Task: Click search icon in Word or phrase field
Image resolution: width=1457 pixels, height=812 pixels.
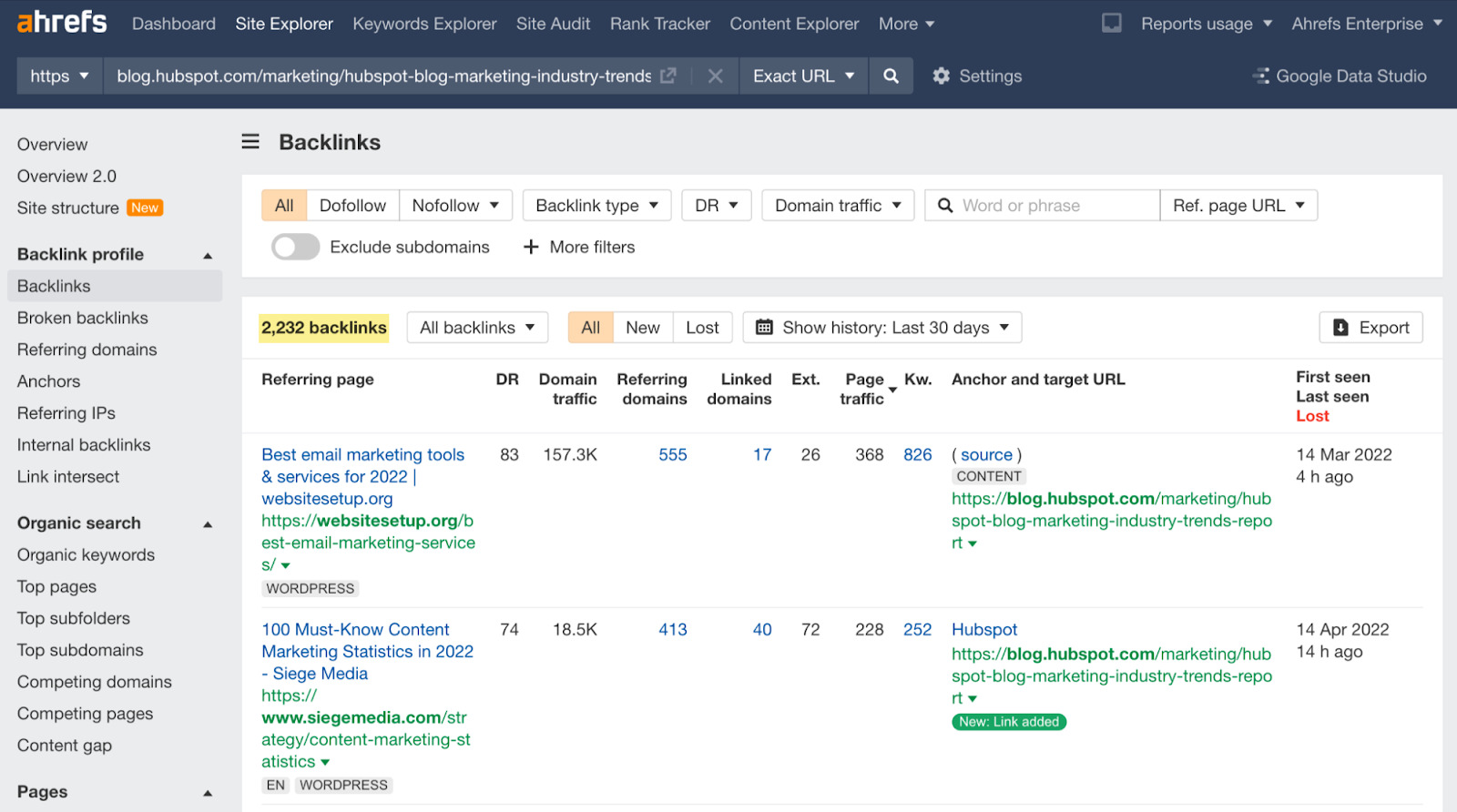Action: [x=945, y=206]
